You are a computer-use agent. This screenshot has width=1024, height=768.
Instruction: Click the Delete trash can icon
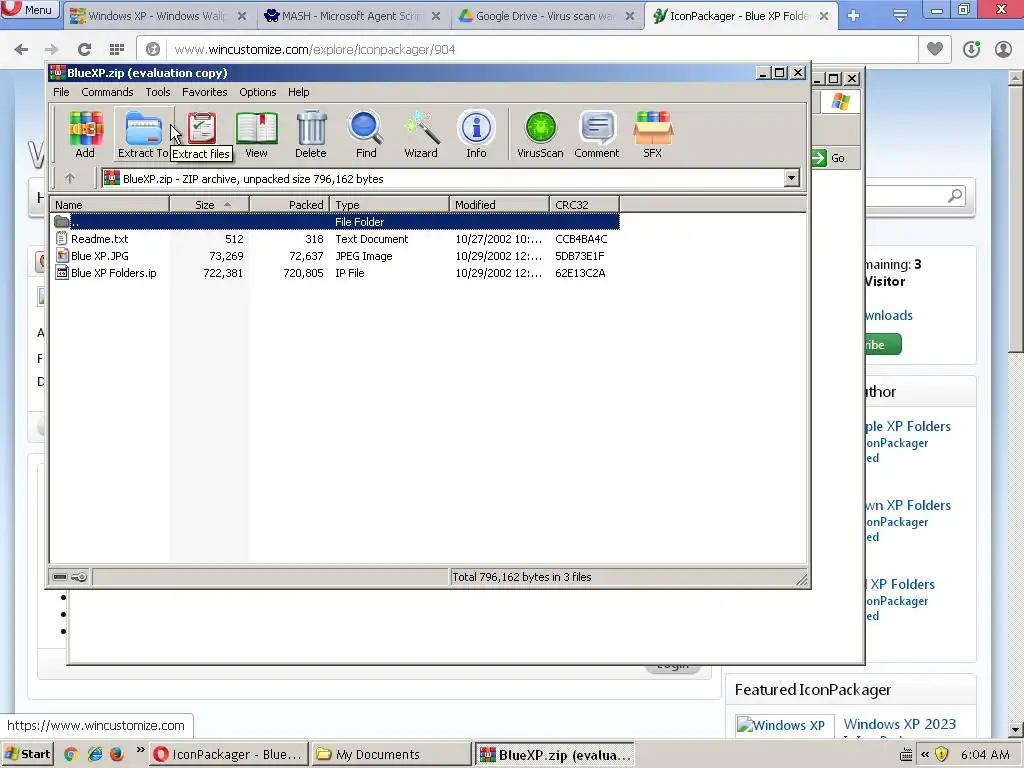(311, 134)
